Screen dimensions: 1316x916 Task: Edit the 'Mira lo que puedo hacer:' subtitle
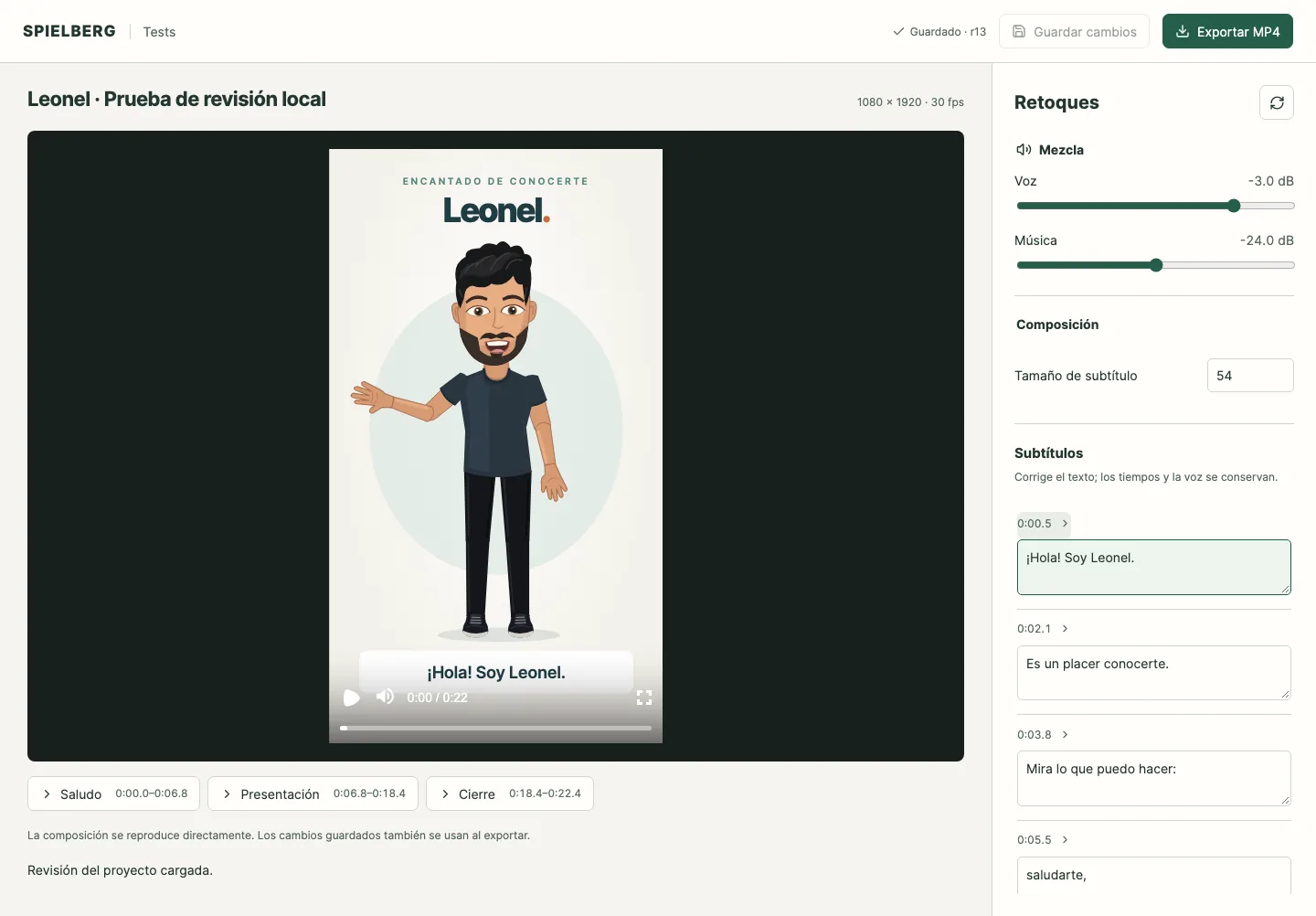click(1153, 778)
